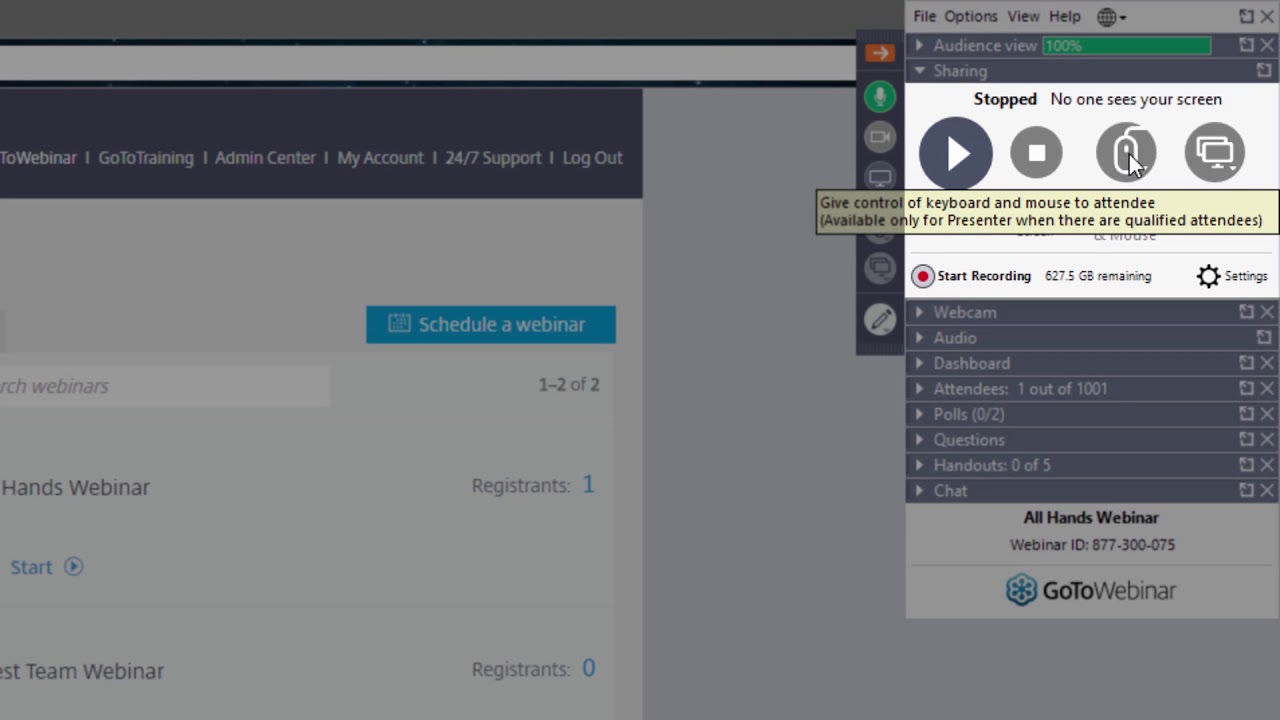Undock the Audience view pane
Screen dimensions: 1280x720
[1246, 45]
